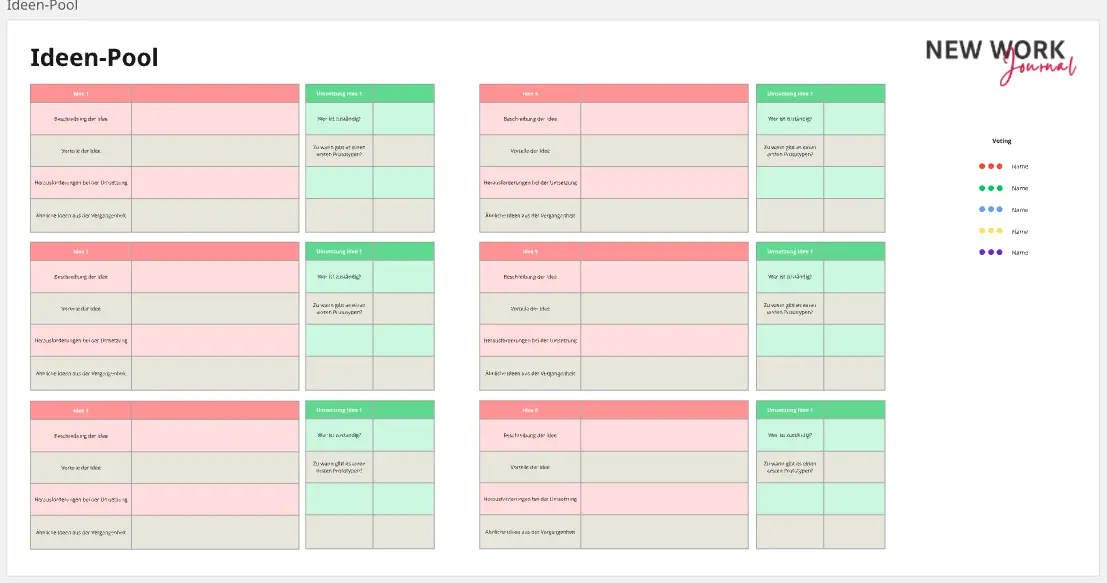1107x583 pixels.
Task: Select the Idee 5 table header
Action: (x=530, y=252)
